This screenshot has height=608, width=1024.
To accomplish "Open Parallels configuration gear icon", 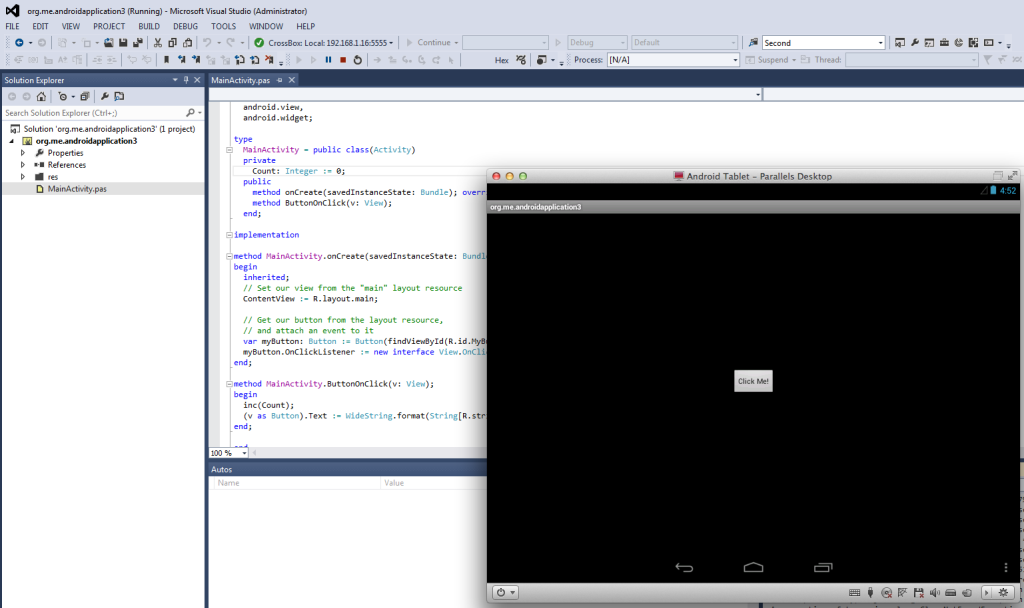I will point(1004,593).
